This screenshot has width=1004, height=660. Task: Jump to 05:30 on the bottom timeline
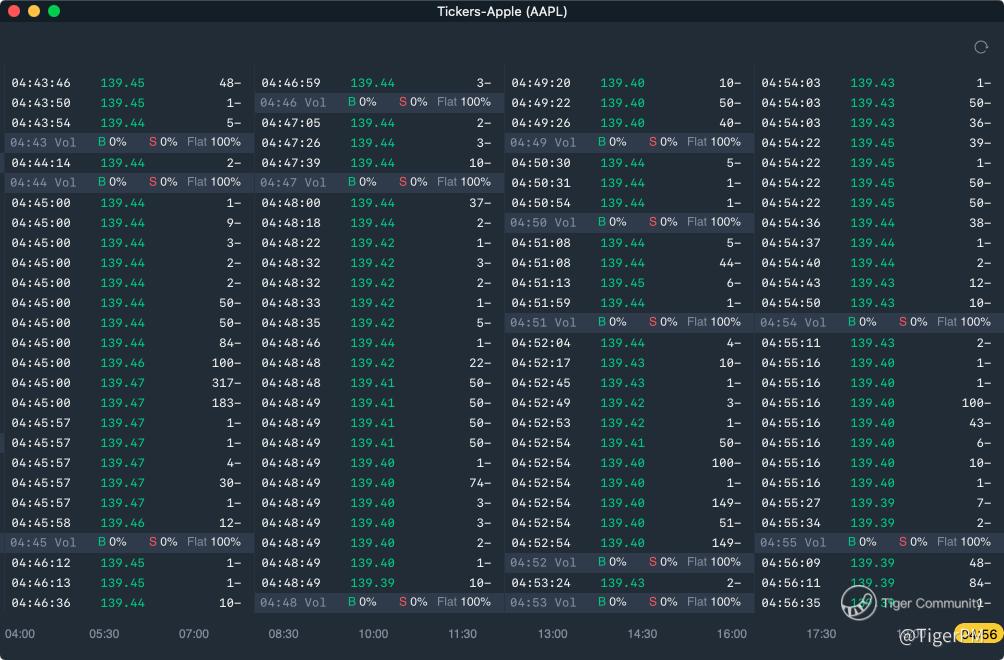(104, 634)
